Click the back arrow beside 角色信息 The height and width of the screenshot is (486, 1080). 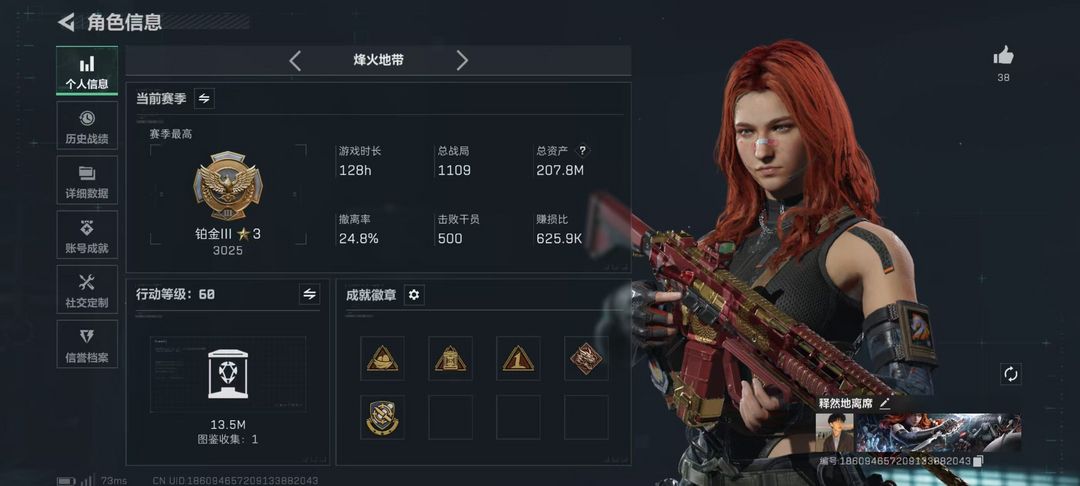[66, 22]
